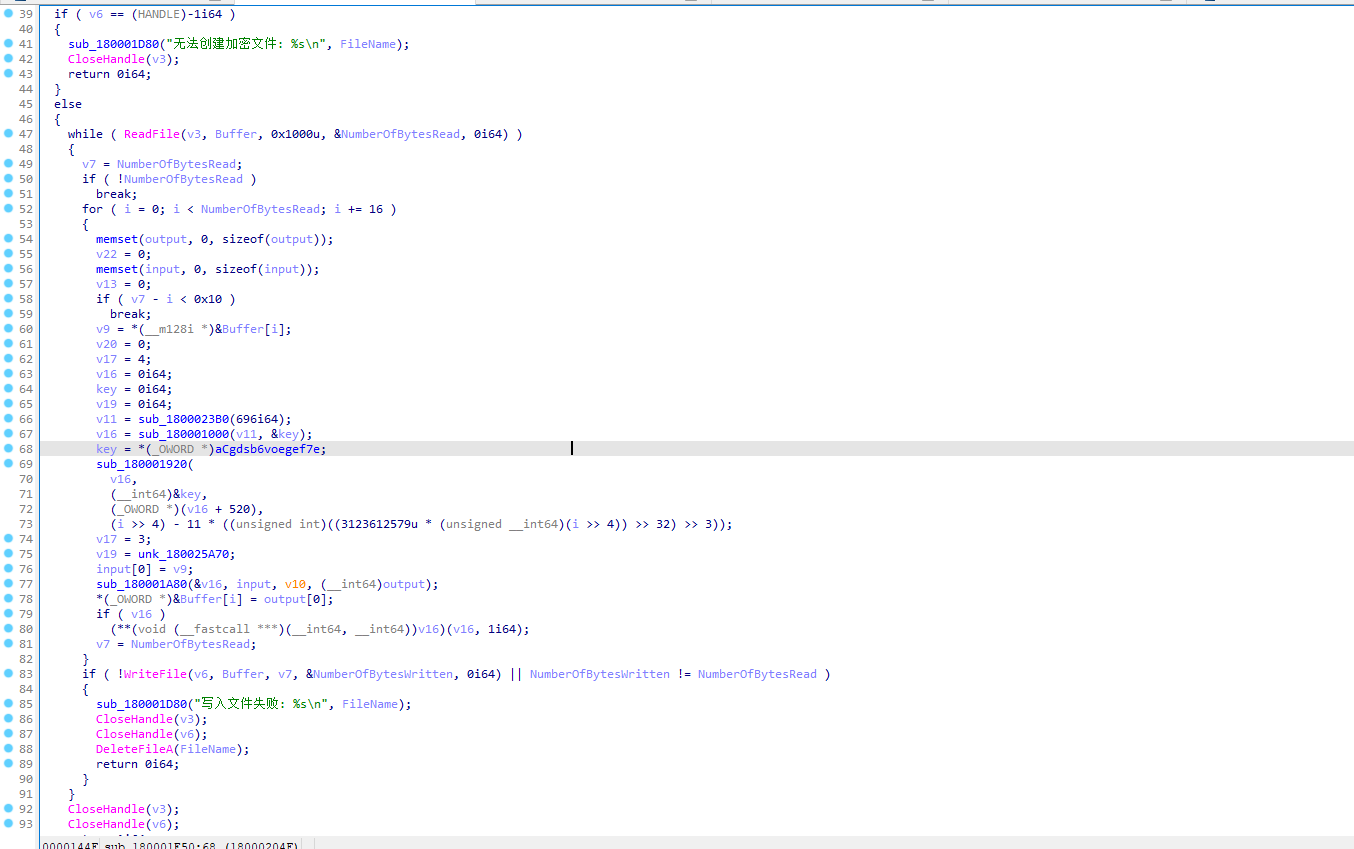Screen dimensions: 1354x849
Task: Toggle the breakpoint dot on line 66
Action: point(8,418)
